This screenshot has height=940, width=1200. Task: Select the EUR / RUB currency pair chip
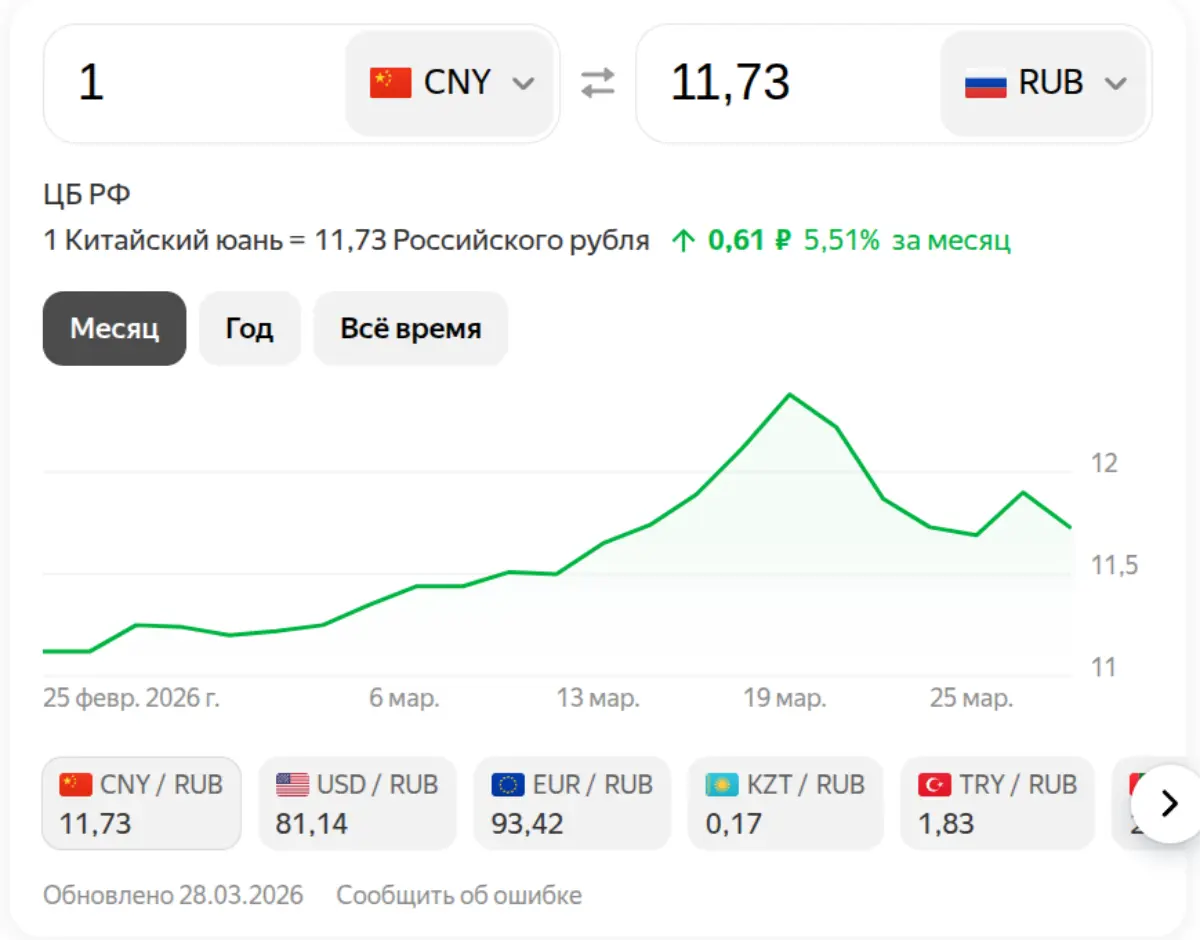(572, 803)
